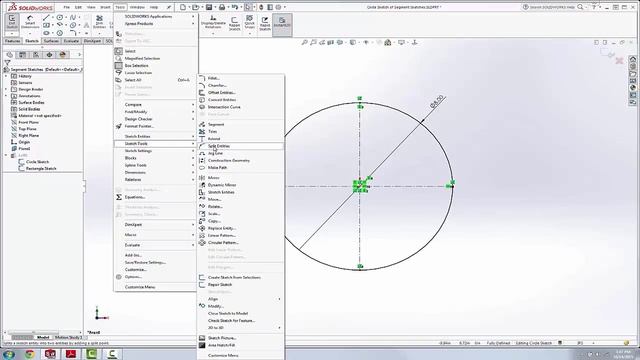This screenshot has height=360, width=640.
Task: Open Exit Sketch dropdown arrow
Action: (x=12, y=33)
